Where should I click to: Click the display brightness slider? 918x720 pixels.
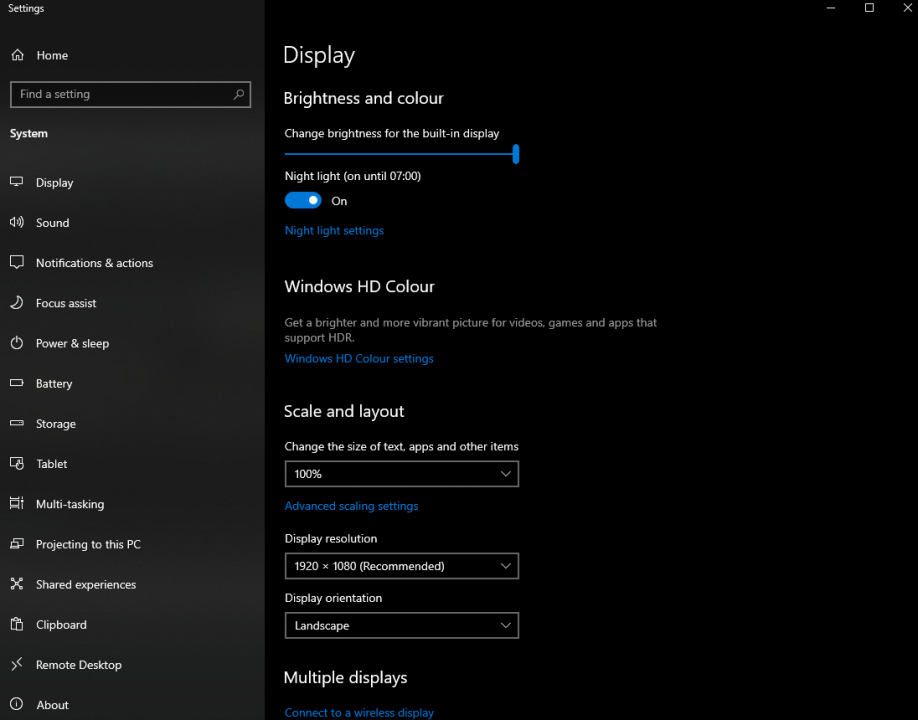click(x=400, y=154)
